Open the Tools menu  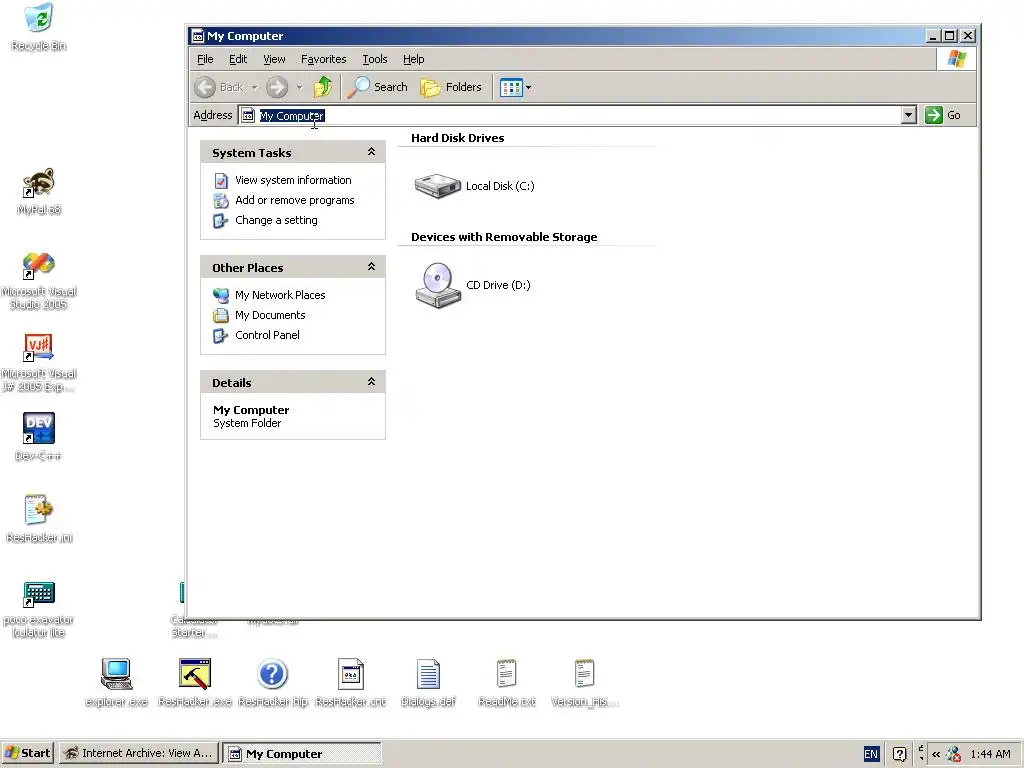[375, 59]
